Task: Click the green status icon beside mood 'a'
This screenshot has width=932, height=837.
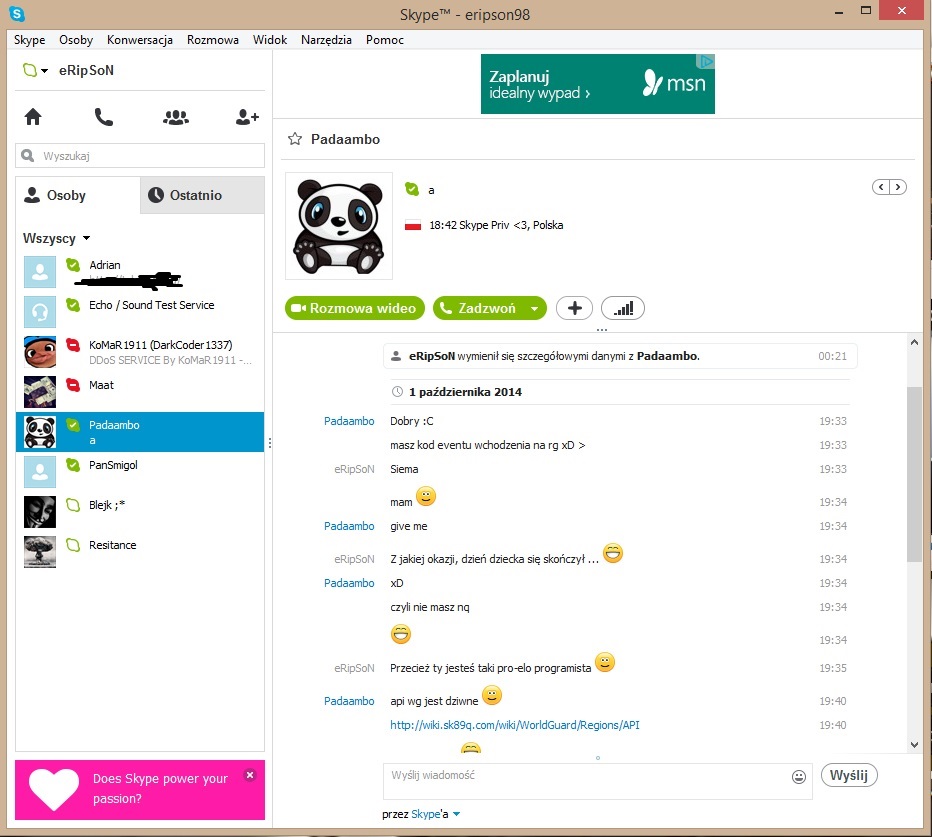Action: tap(412, 189)
